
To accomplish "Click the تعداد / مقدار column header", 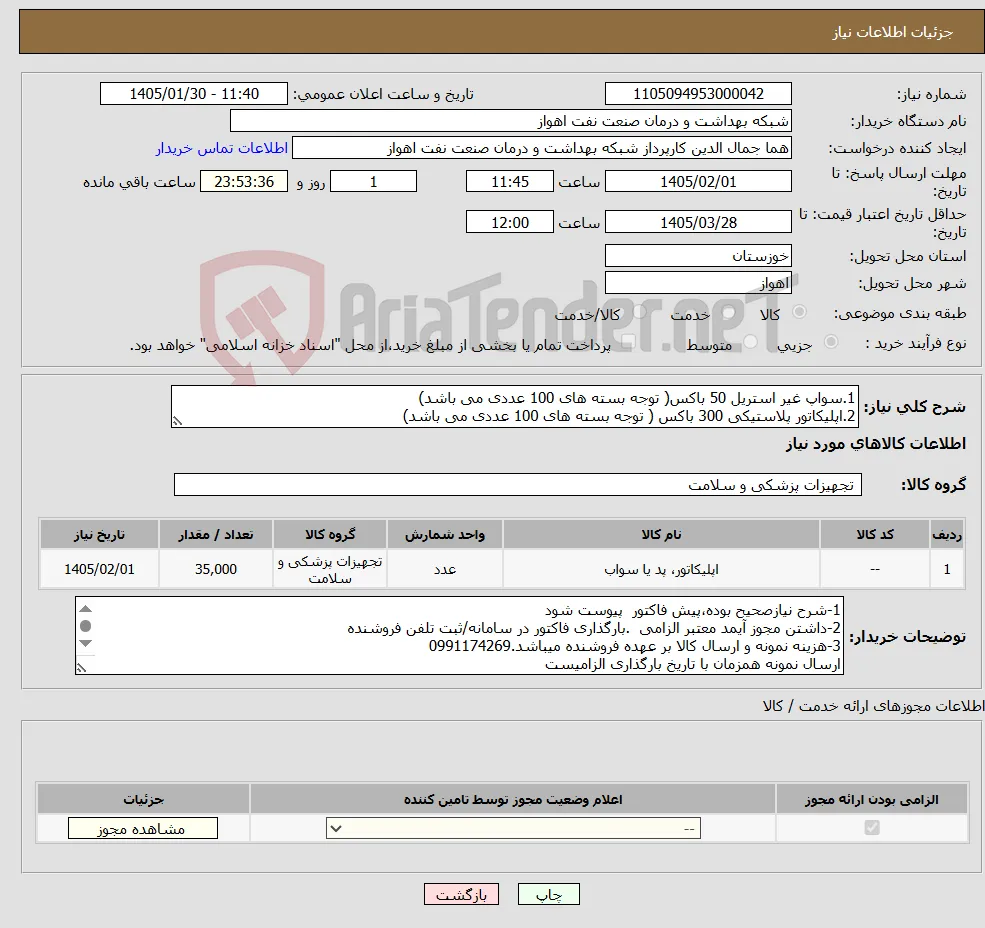I will click(x=215, y=535).
